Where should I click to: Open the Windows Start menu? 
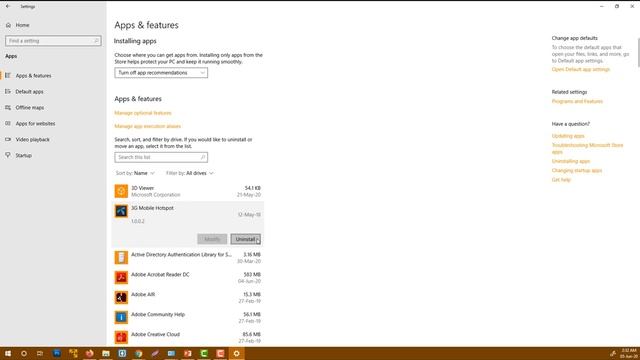point(8,353)
